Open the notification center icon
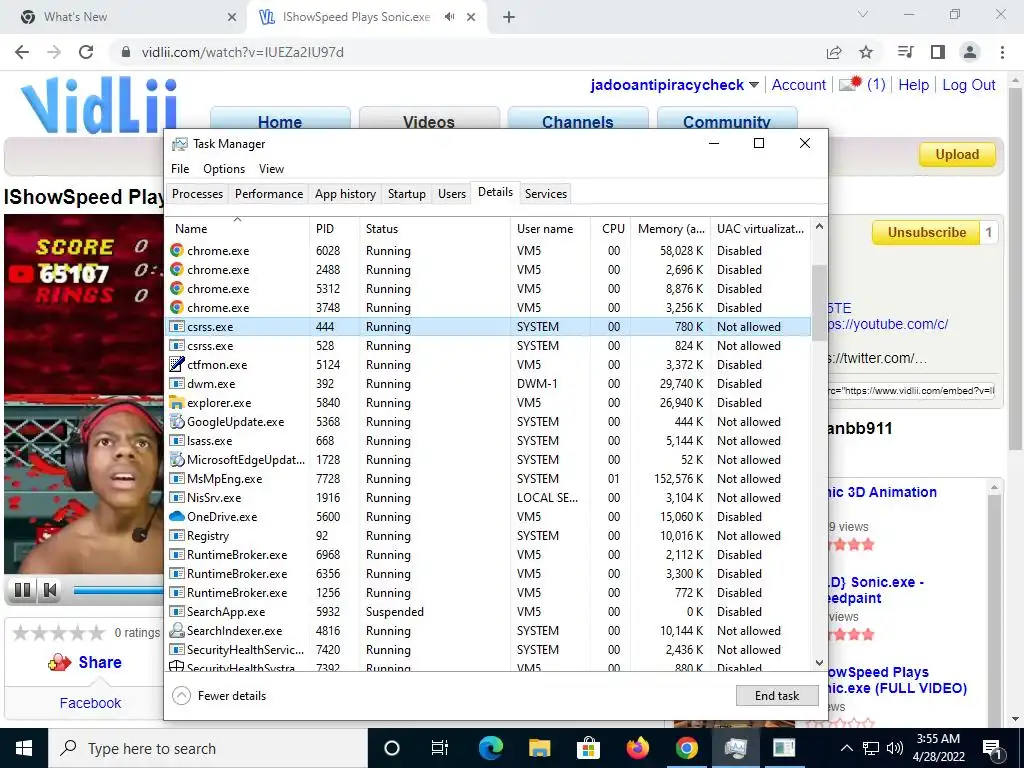This screenshot has height=768, width=1024. click(x=991, y=748)
